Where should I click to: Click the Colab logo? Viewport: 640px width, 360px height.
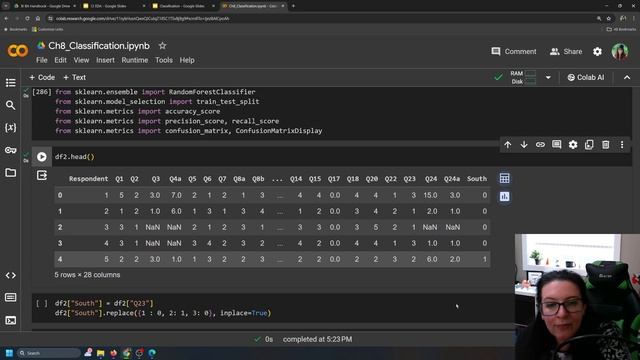point(18,51)
